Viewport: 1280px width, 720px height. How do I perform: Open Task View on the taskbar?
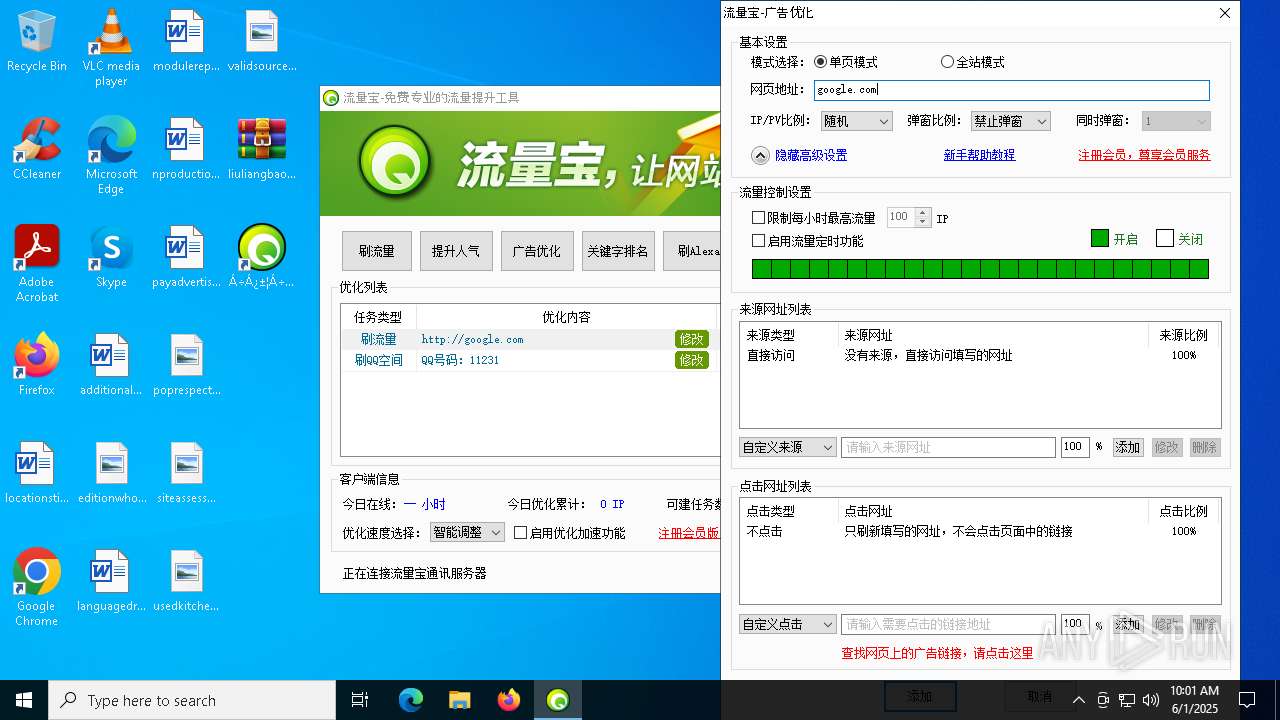(361, 700)
